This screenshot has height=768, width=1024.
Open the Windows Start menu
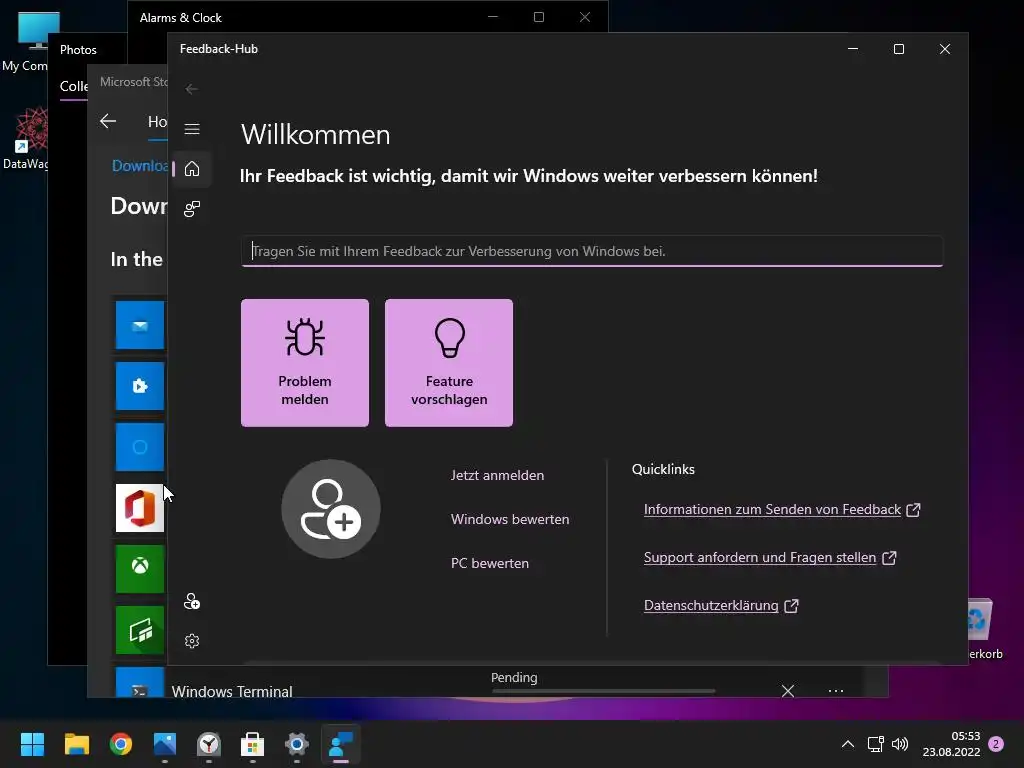tap(32, 744)
